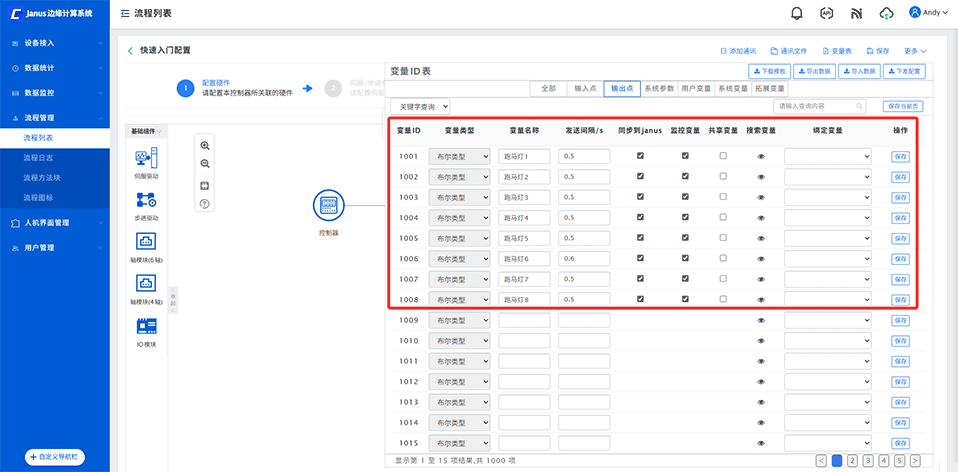Screen dimensions: 958x472
Task: Click the 控制器 node on the canvas
Action: click(x=328, y=205)
